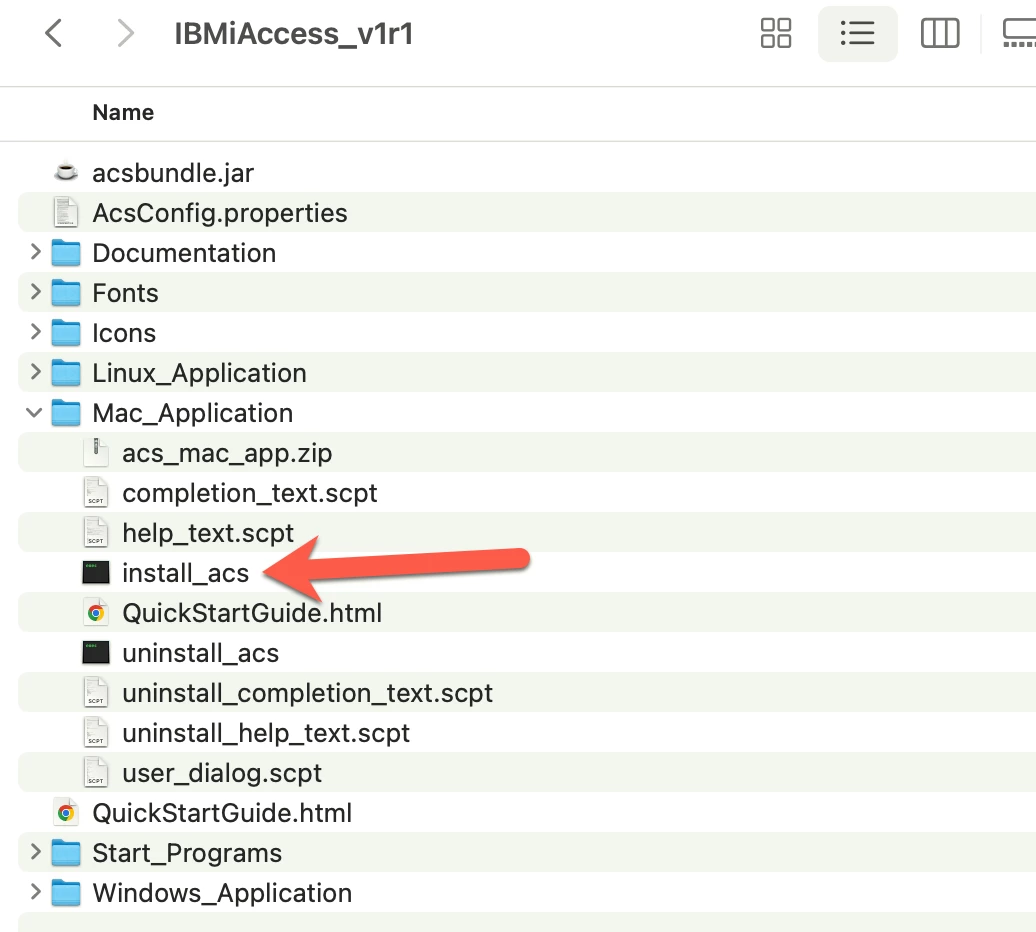Viewport: 1036px width, 932px height.
Task: Expand the Start_Programs folder
Action: coord(36,851)
